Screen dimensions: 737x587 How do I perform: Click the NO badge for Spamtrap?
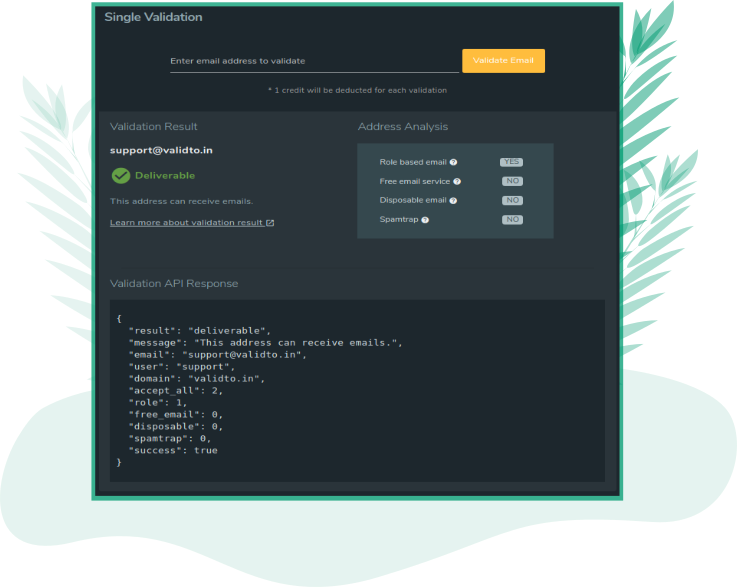[512, 219]
